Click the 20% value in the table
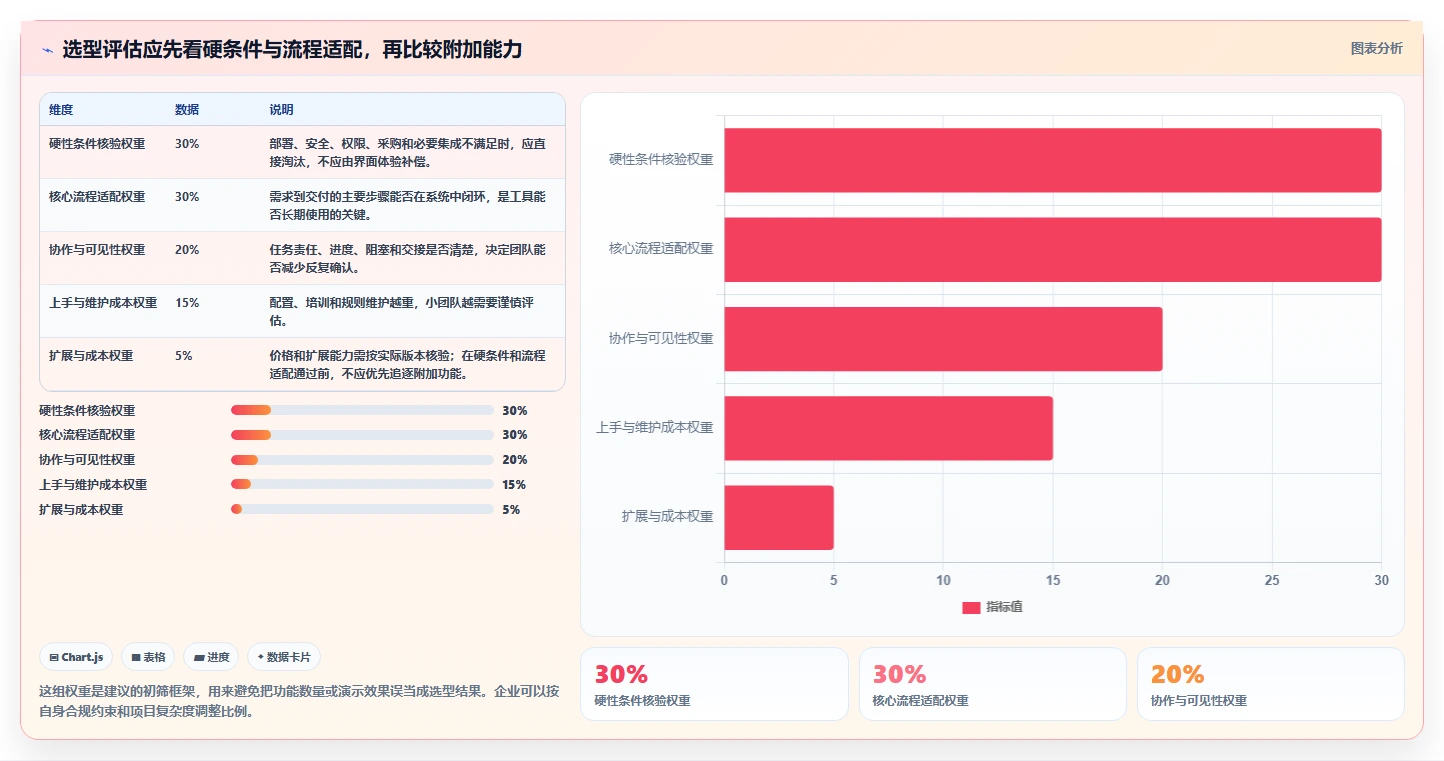Viewport: 1444px width, 761px height. [187, 249]
